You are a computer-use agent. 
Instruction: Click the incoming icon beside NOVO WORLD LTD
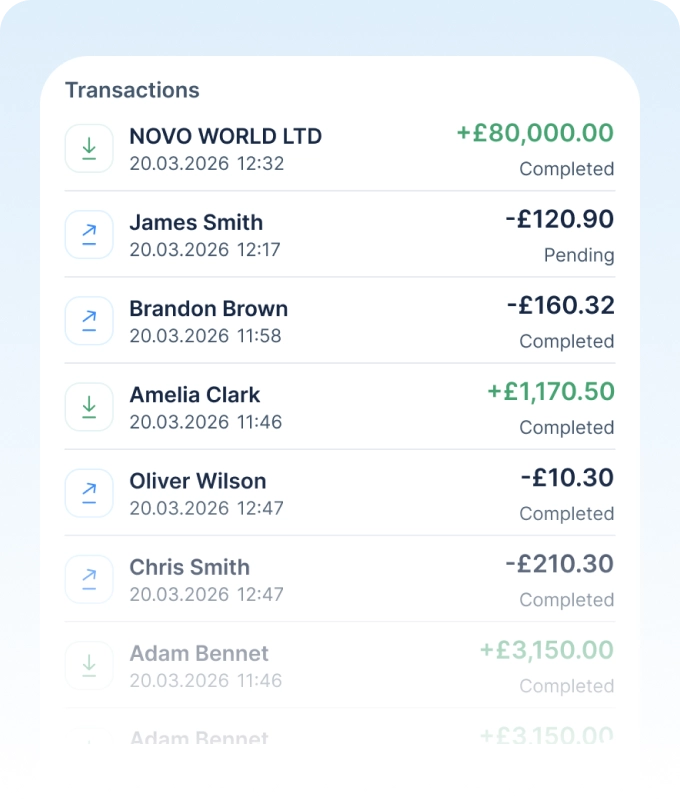click(89, 148)
